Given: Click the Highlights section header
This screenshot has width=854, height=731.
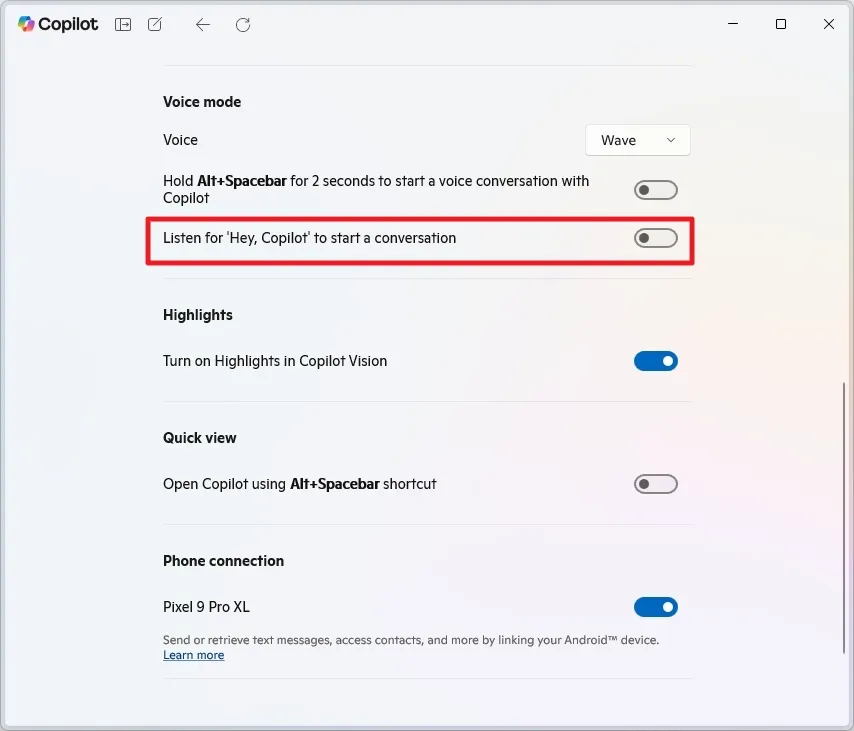Looking at the screenshot, I should click(x=197, y=315).
